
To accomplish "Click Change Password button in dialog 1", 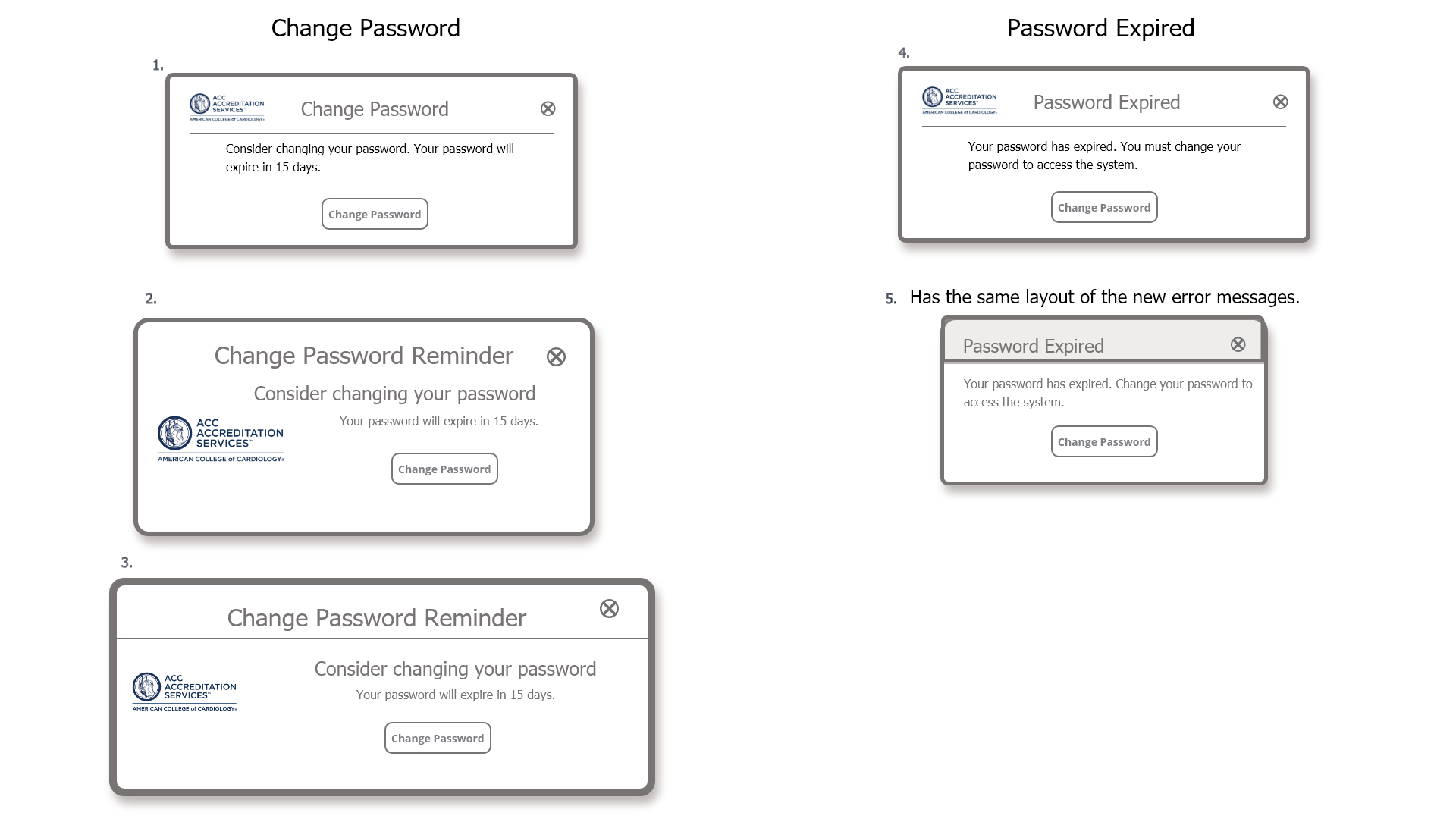I will 374,214.
